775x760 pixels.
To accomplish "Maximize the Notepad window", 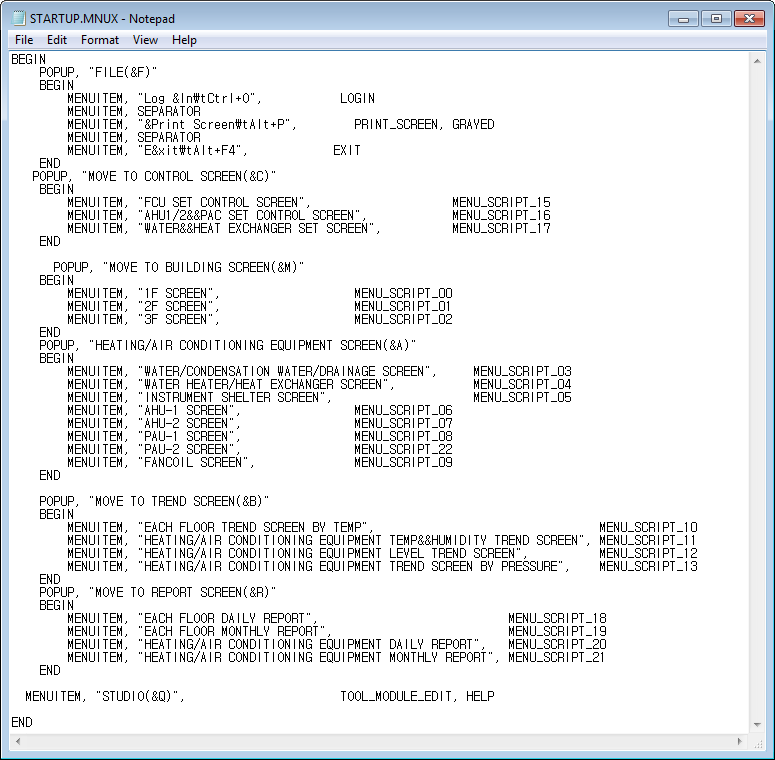I will pos(716,19).
